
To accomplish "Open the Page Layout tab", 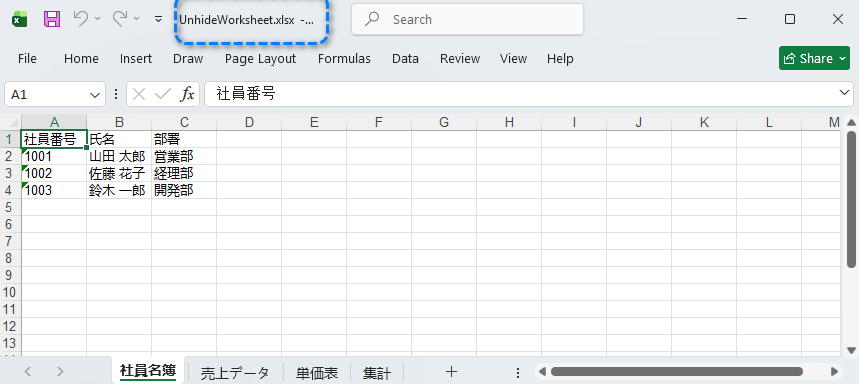I will (x=260, y=59).
